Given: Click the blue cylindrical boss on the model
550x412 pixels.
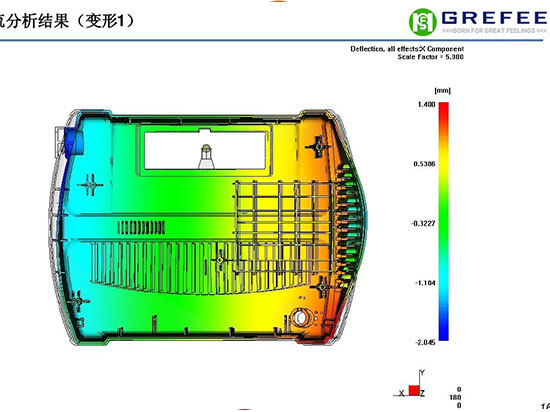Looking at the screenshot, I should (x=74, y=141).
